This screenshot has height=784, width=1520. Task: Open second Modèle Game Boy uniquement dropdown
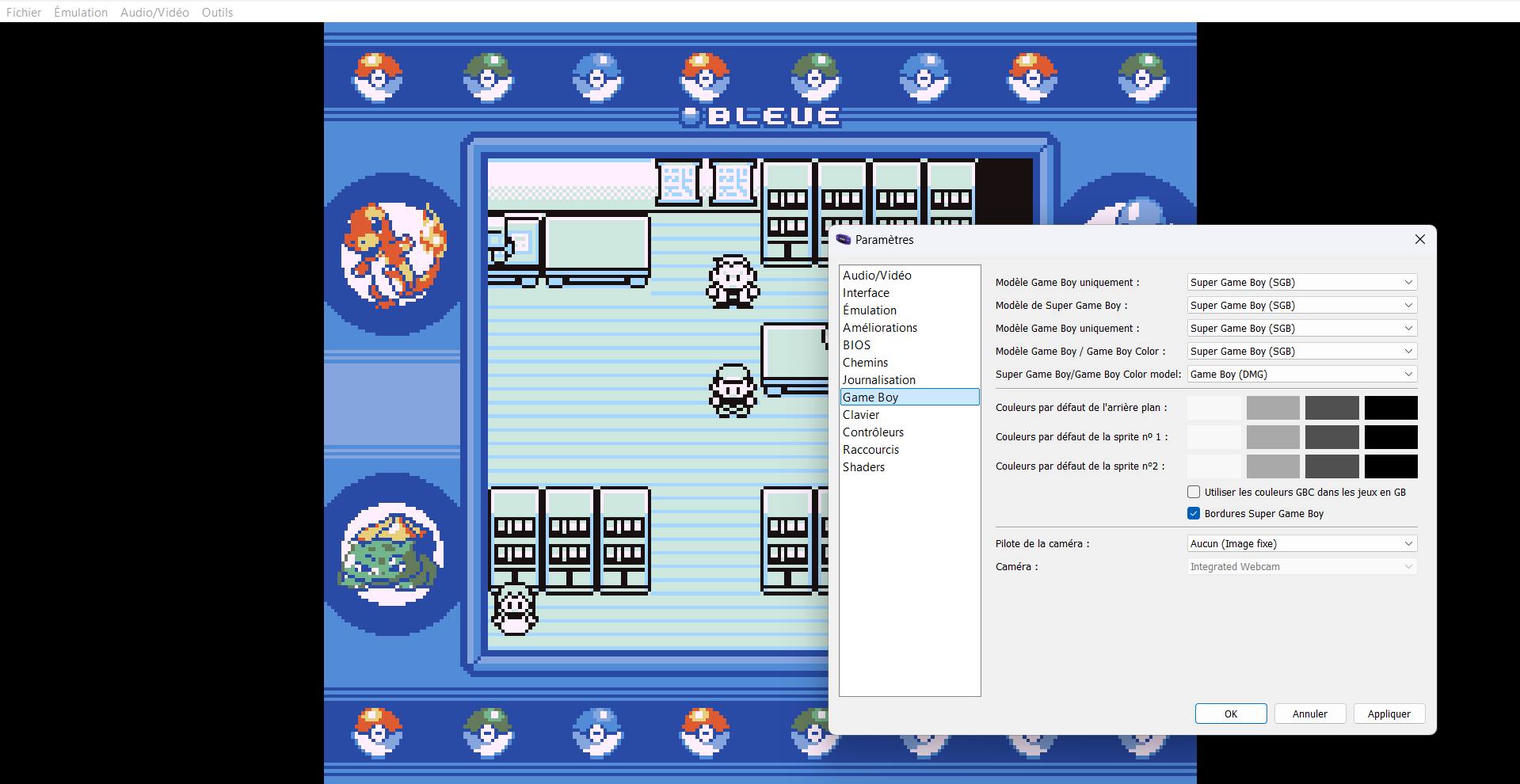pyautogui.click(x=1301, y=328)
